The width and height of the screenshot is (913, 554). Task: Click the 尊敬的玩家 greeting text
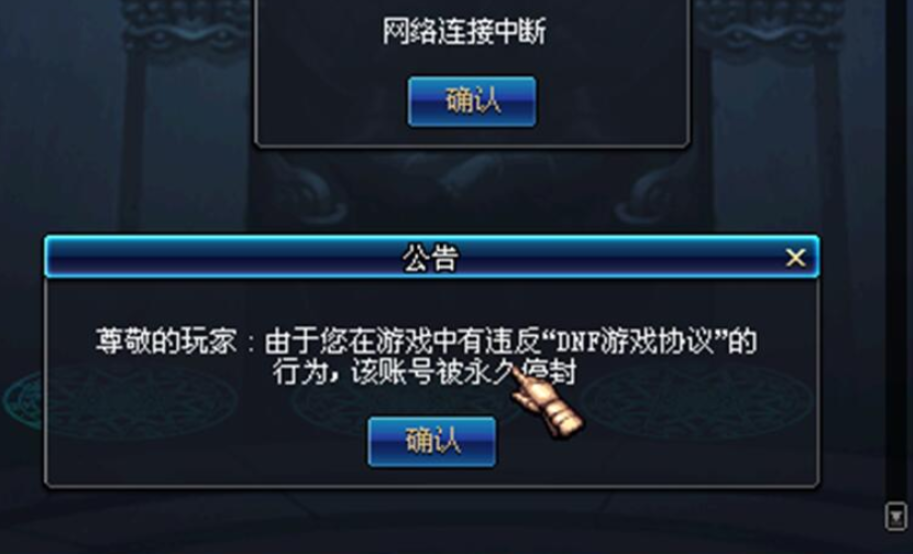pos(167,341)
